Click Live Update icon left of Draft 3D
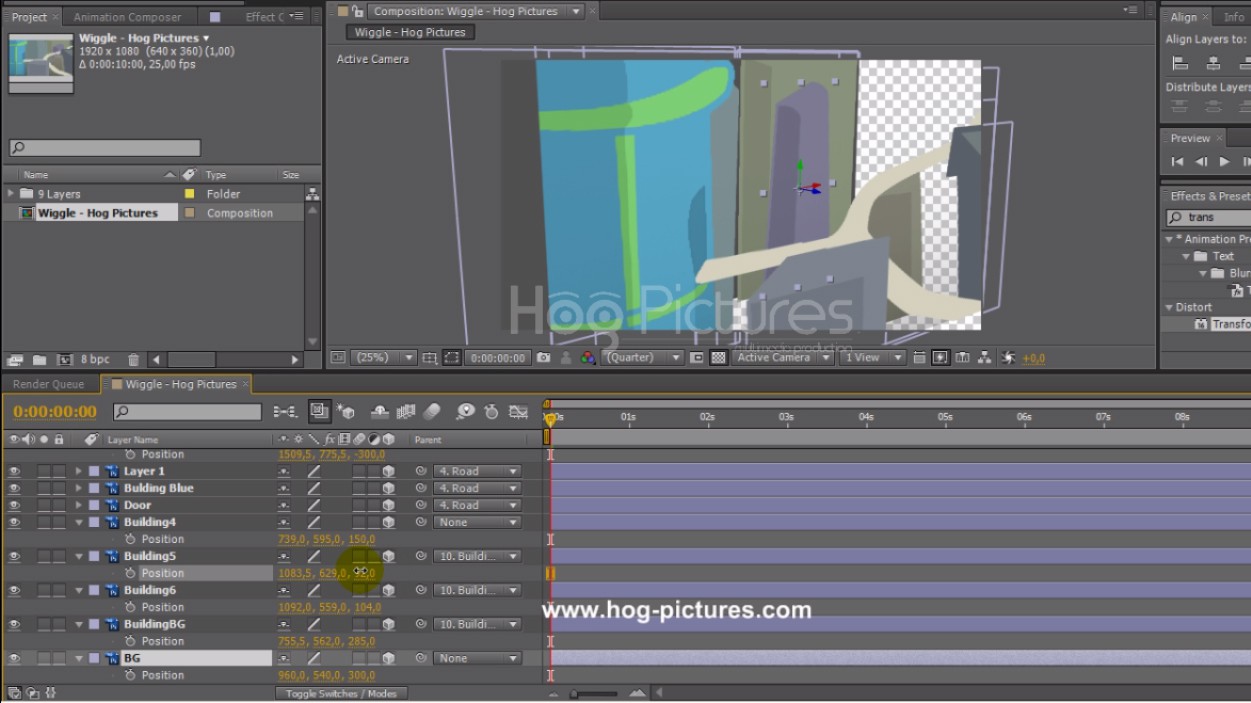The image size is (1251, 703). click(x=320, y=411)
